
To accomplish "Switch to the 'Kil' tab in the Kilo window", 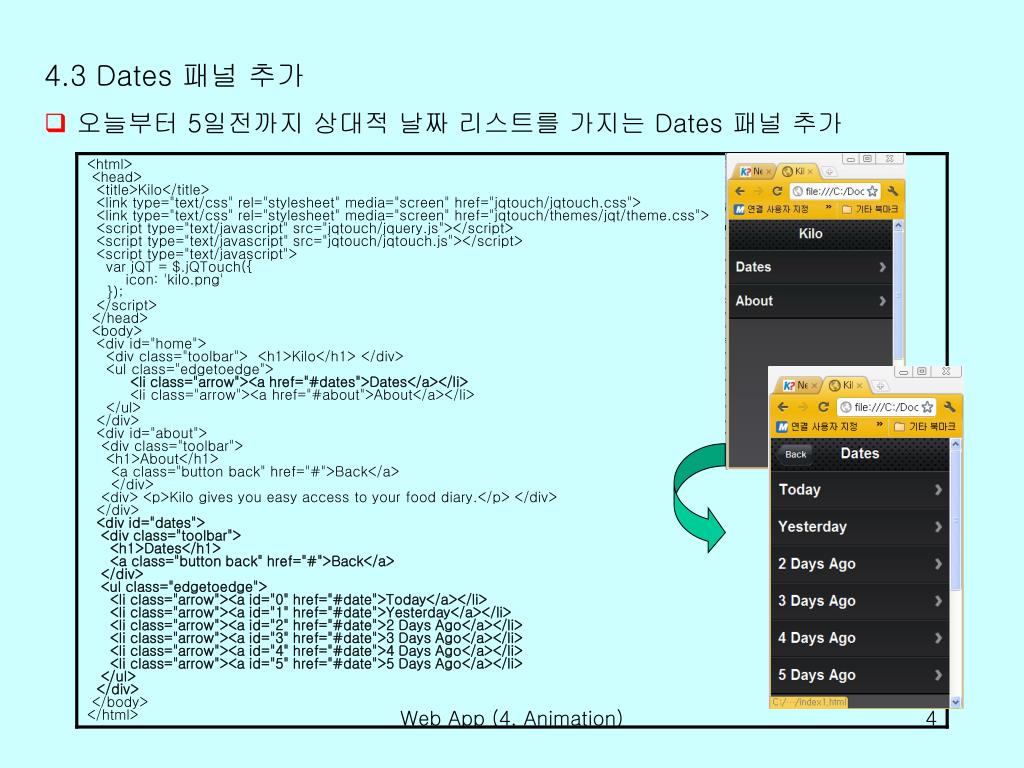I will pyautogui.click(x=797, y=172).
